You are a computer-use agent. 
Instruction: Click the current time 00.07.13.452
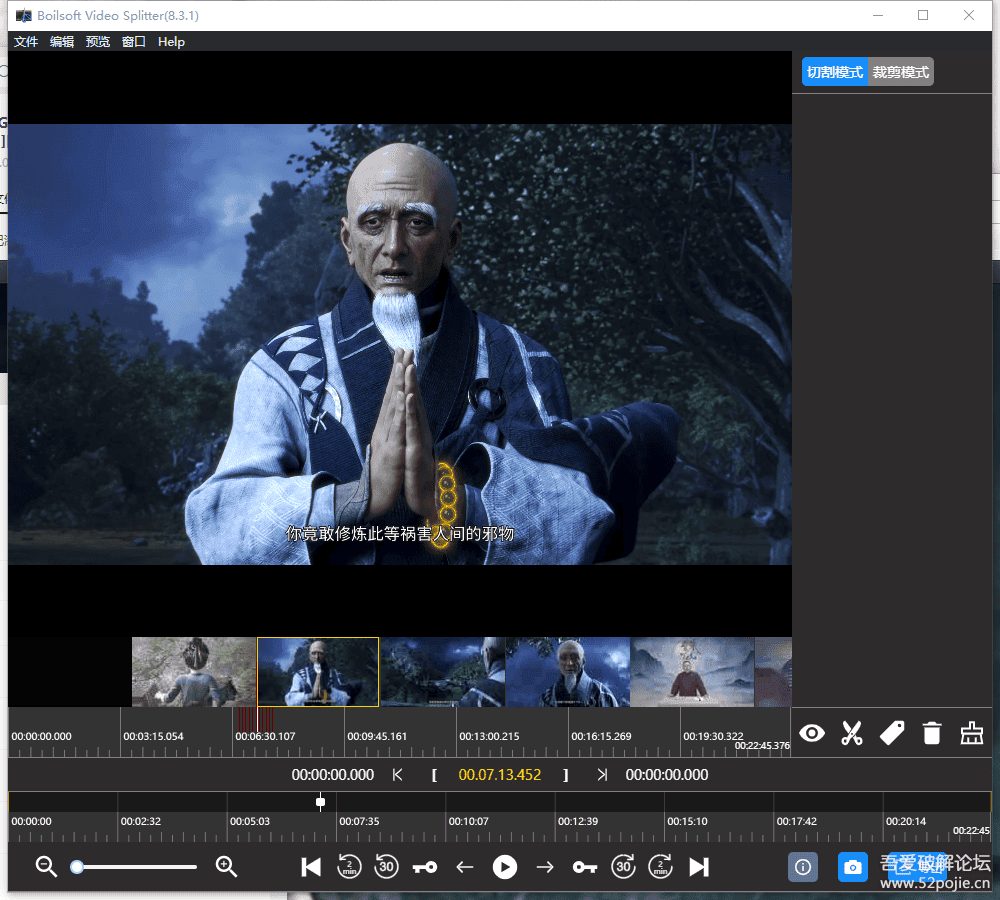[x=500, y=774]
